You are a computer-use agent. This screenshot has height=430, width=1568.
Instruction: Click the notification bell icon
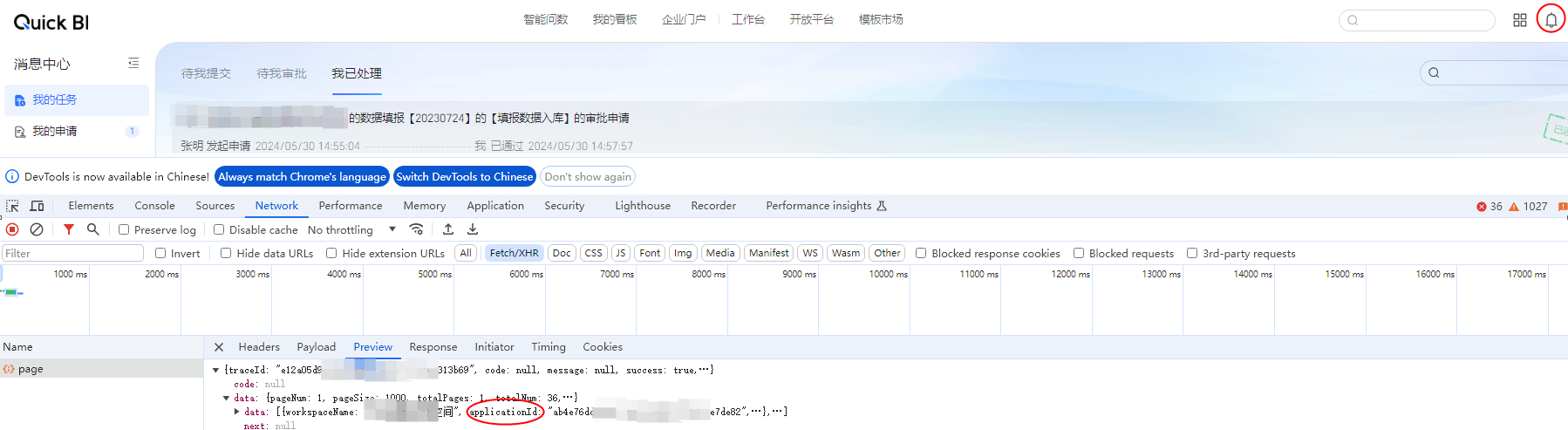point(1551,20)
